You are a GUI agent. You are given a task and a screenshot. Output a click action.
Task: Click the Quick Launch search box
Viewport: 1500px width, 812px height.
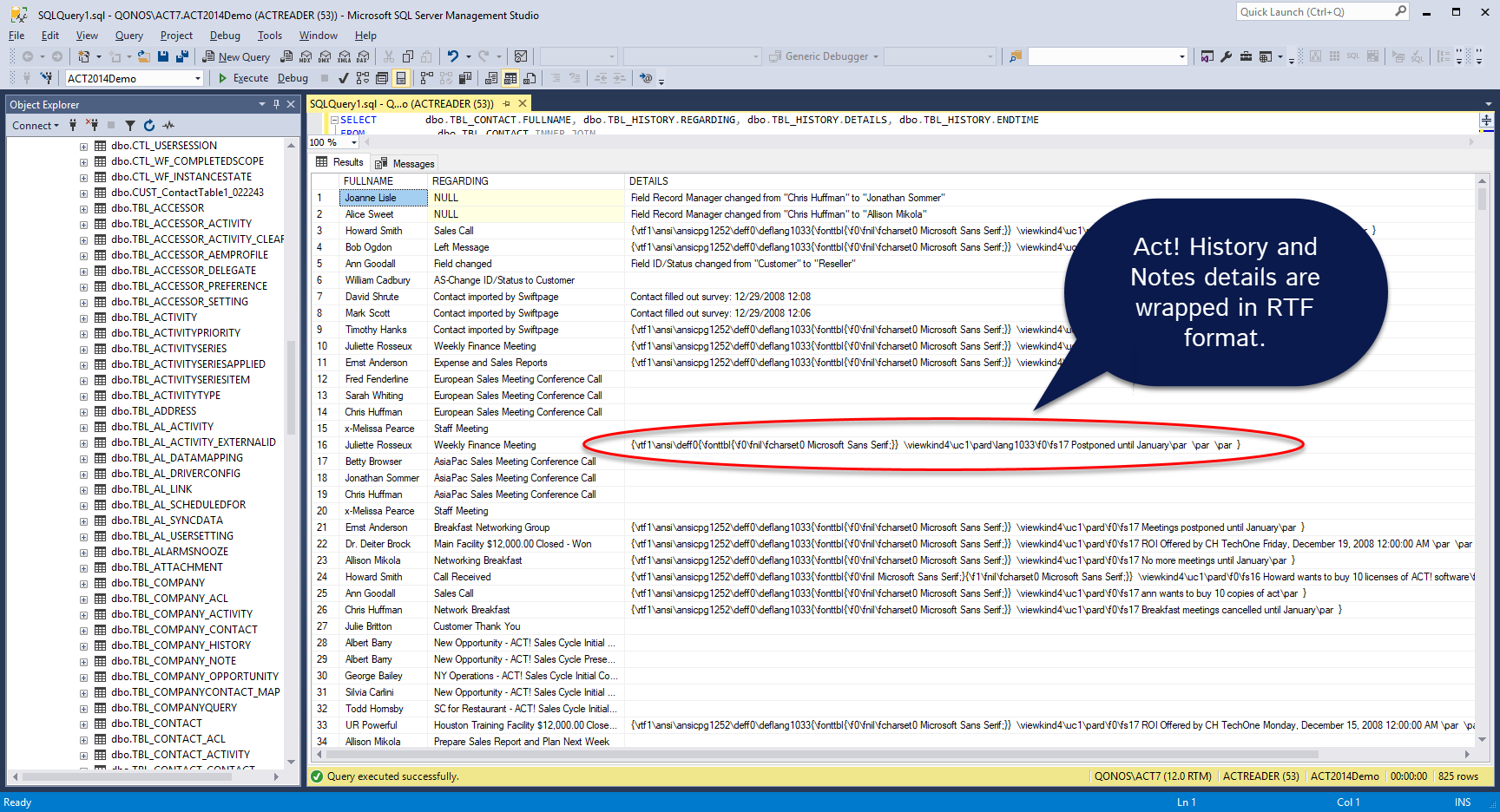pos(1322,12)
